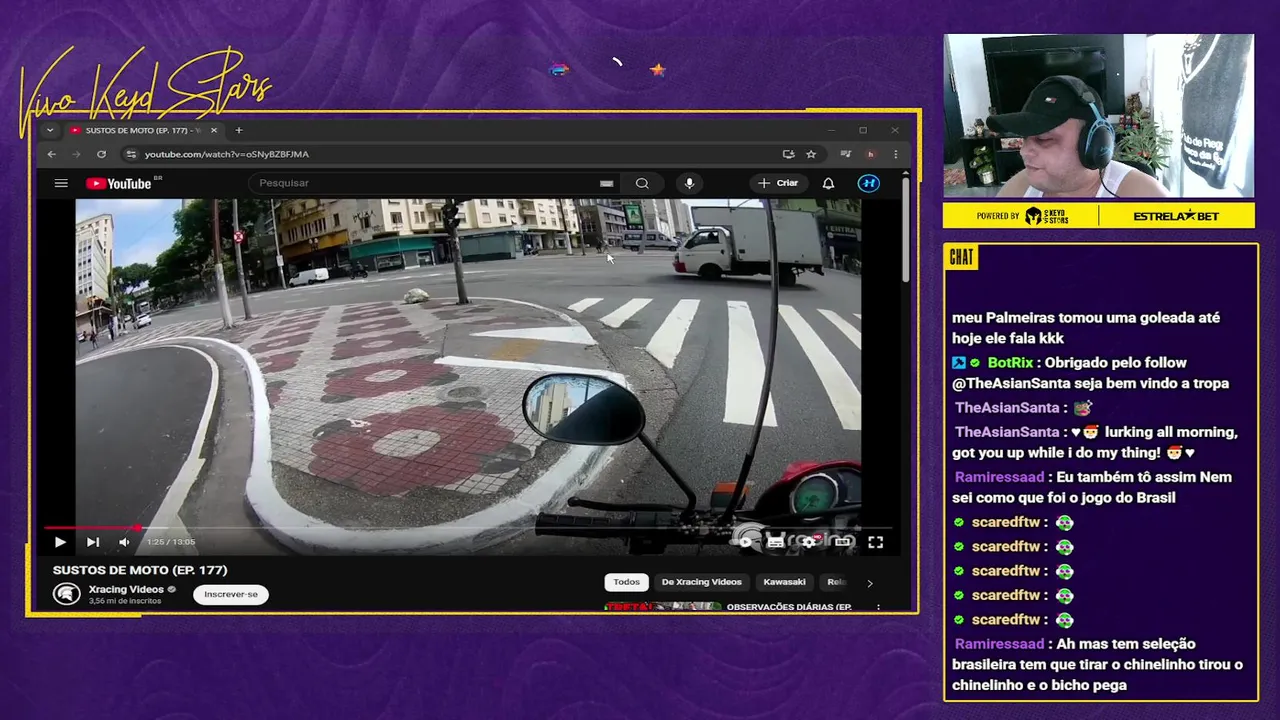Screen dimensions: 1280x720
Task: Enter fullscreen mode
Action: click(x=875, y=542)
